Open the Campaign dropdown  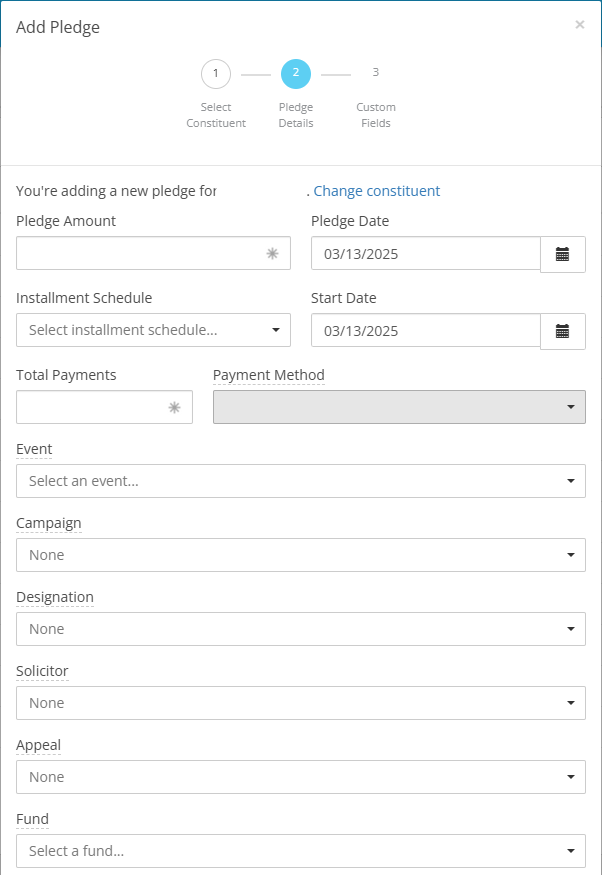pyautogui.click(x=301, y=555)
